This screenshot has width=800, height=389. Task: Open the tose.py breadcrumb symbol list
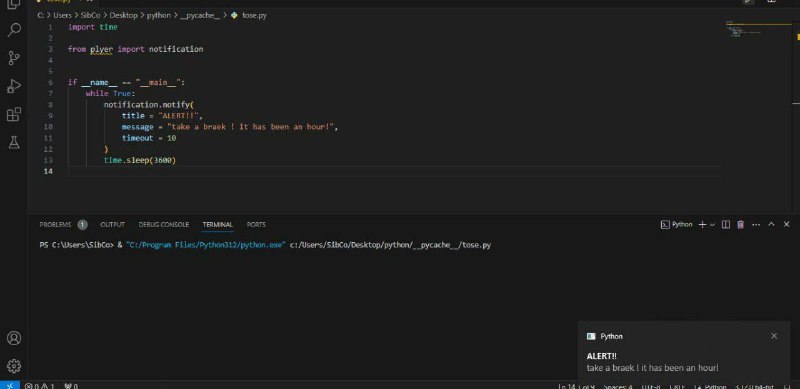click(254, 15)
